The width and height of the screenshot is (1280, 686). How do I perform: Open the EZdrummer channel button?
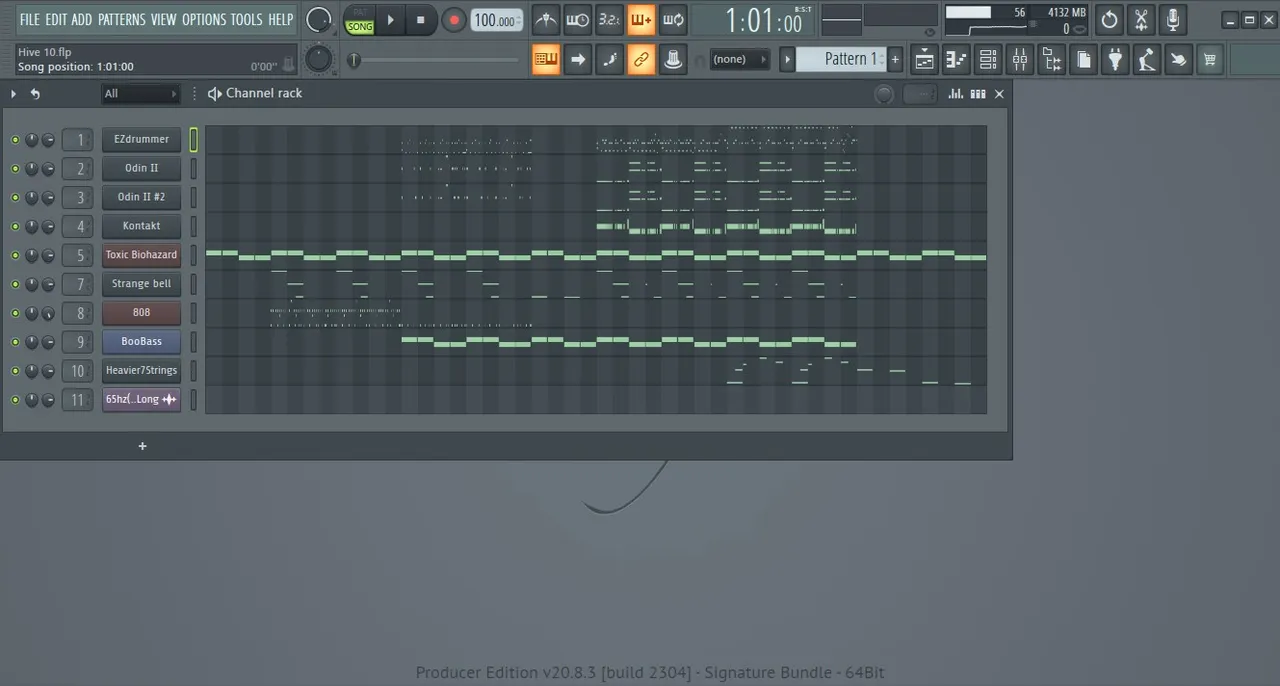(141, 140)
